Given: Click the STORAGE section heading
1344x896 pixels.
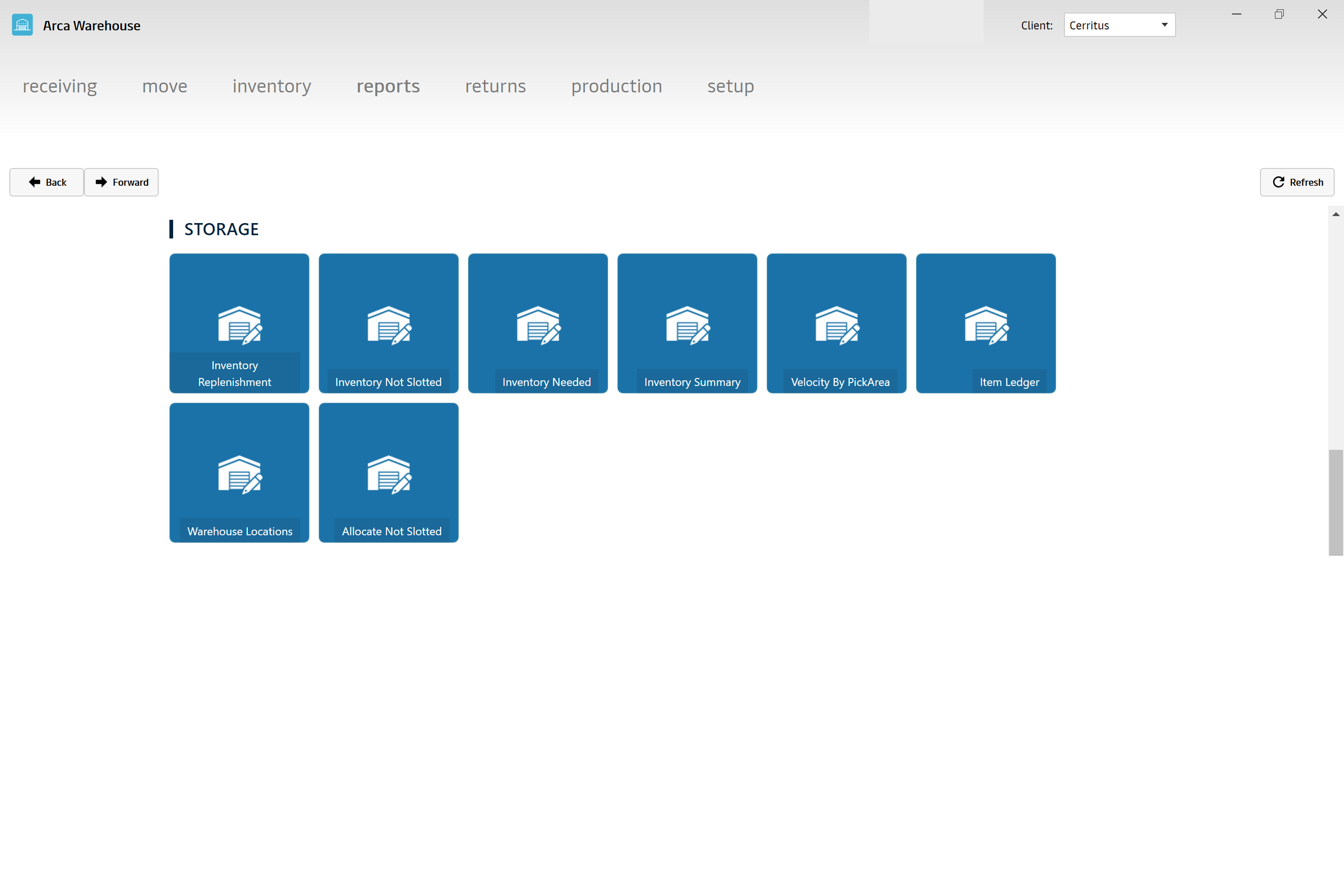Looking at the screenshot, I should point(221,229).
